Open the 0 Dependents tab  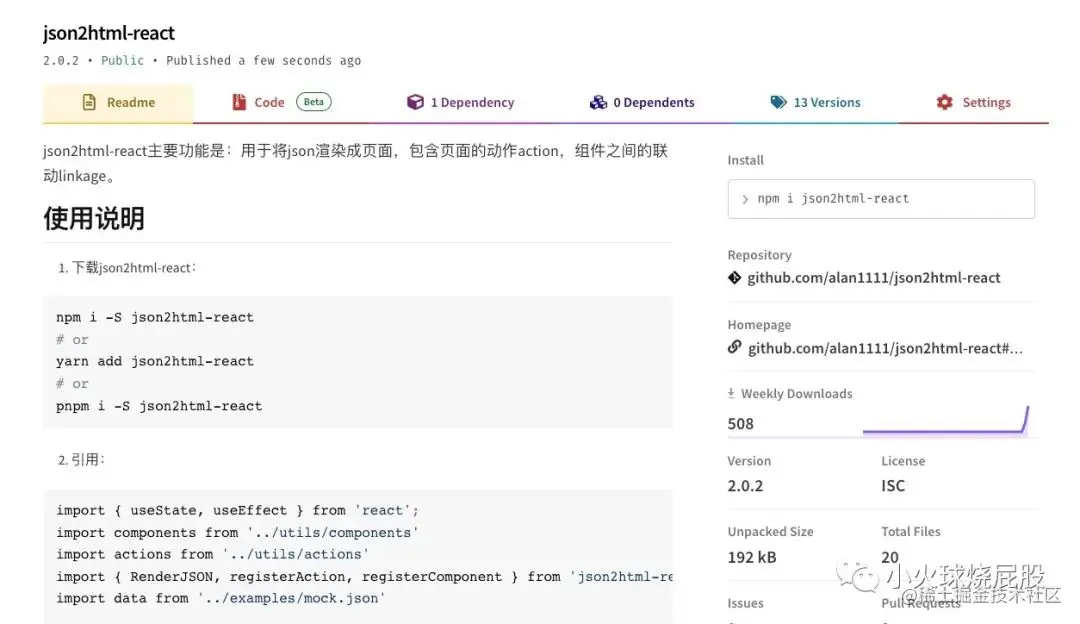(x=642, y=103)
